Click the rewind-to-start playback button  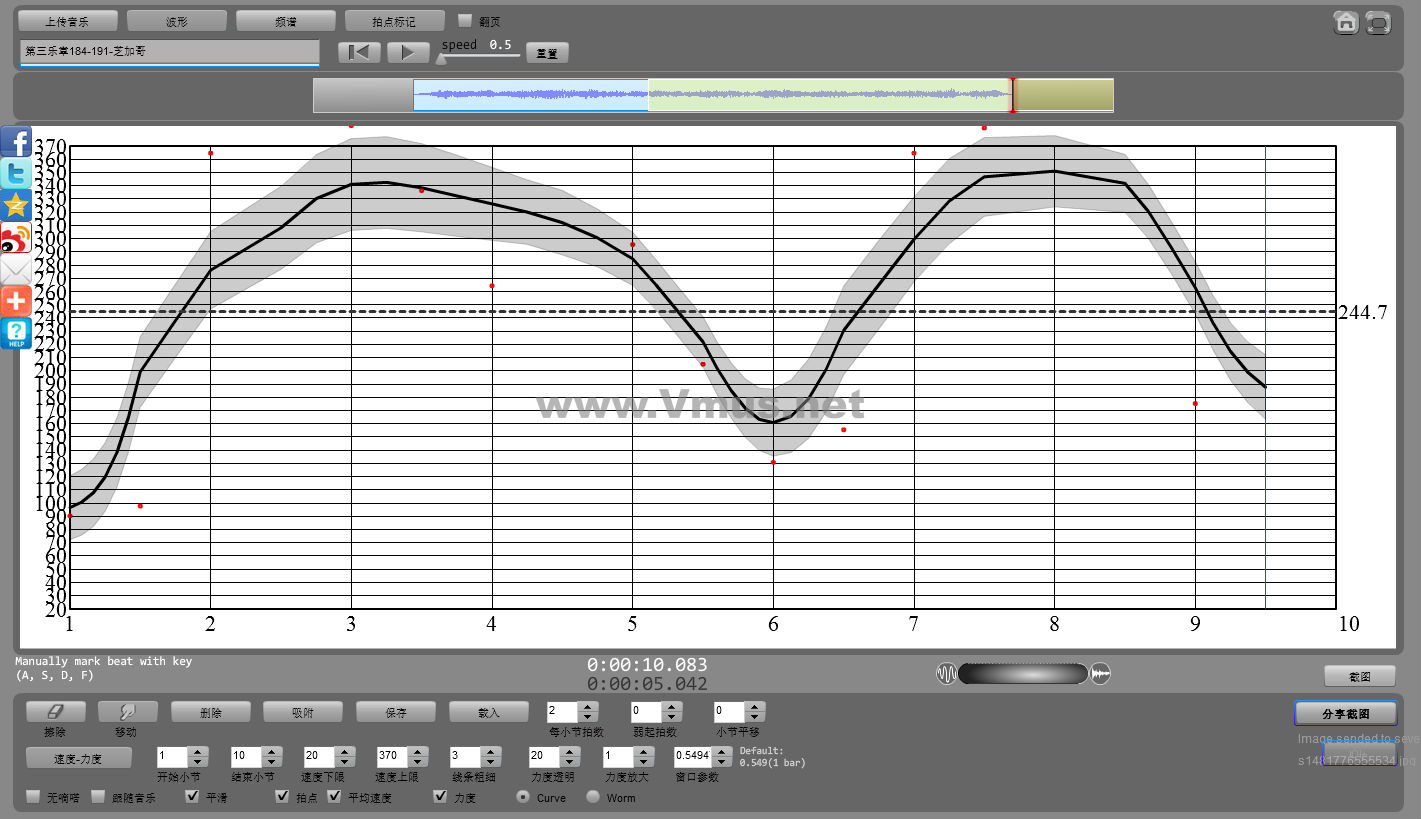[359, 52]
